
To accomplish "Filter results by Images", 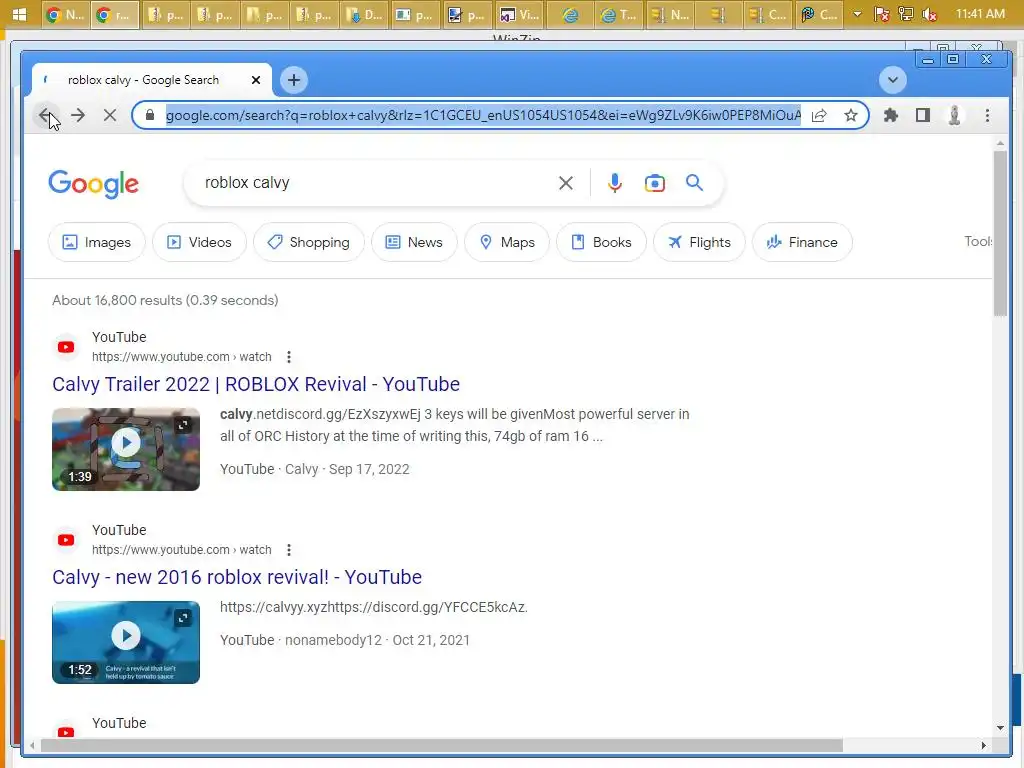I will pos(96,242).
